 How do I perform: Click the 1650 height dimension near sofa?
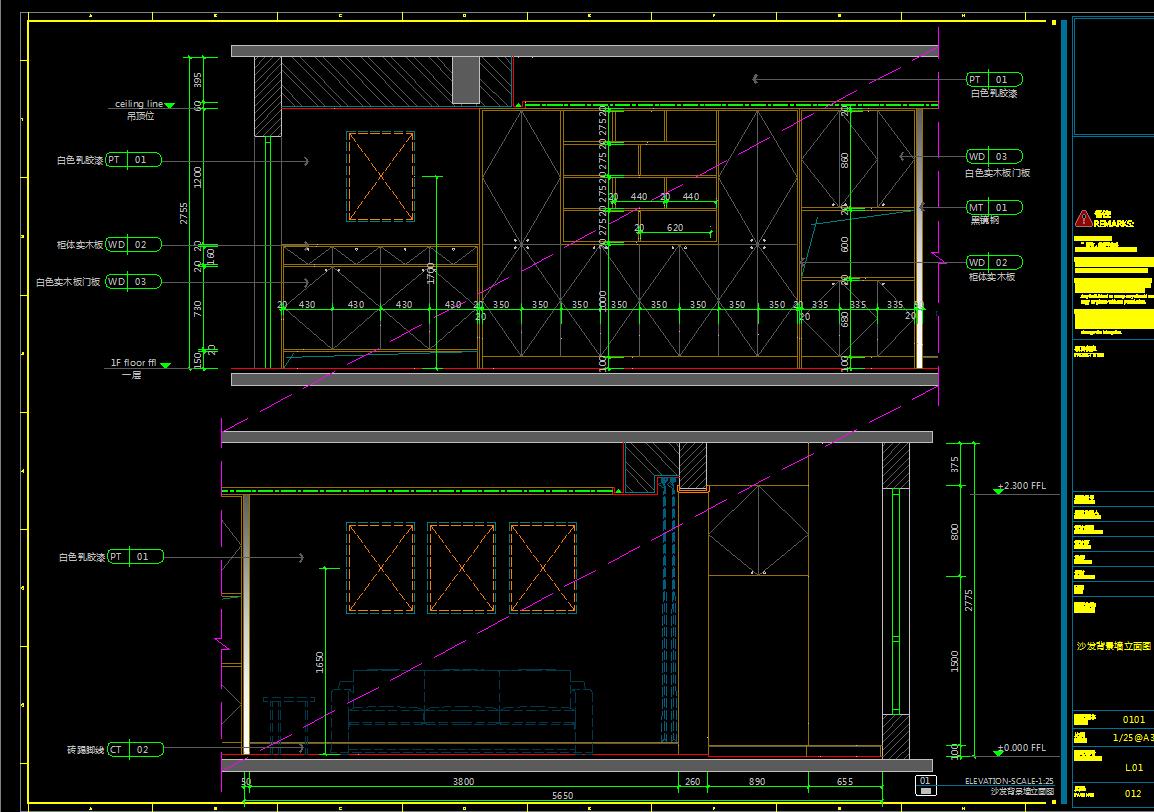point(319,662)
